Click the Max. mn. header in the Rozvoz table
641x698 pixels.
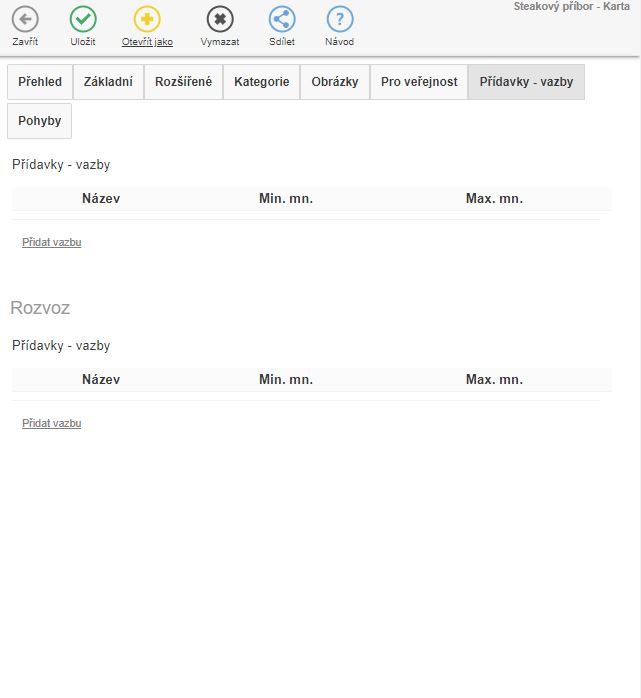[494, 380]
